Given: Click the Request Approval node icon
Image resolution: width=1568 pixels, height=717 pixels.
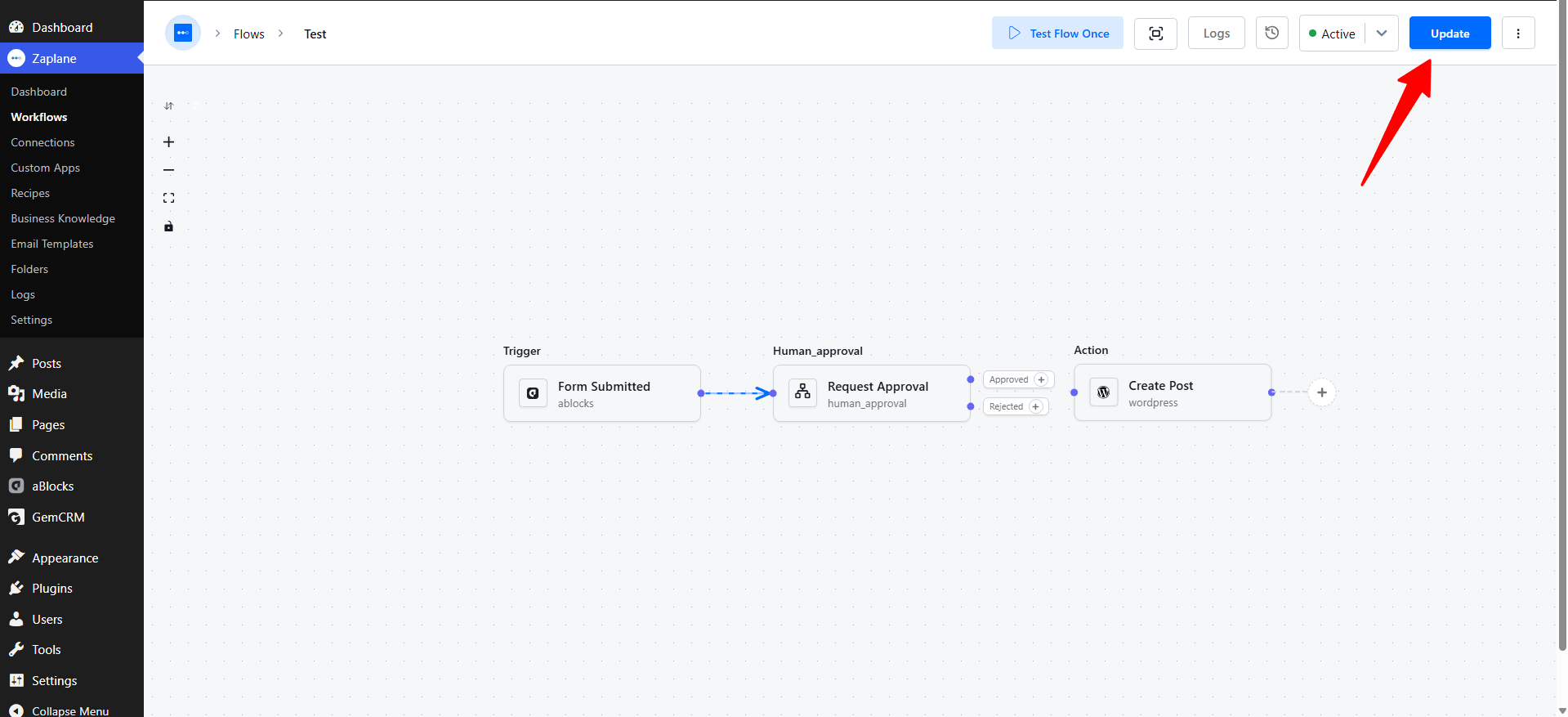Looking at the screenshot, I should click(x=802, y=393).
